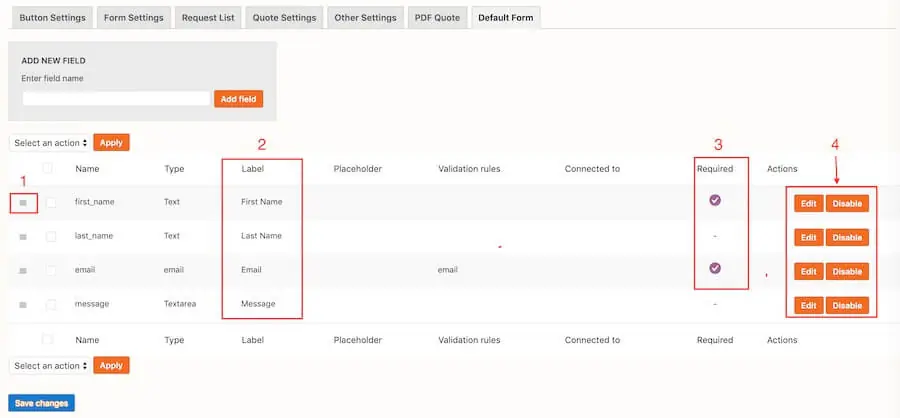Click the first_name name cell
Viewport: 900px width, 418px height.
click(95, 202)
